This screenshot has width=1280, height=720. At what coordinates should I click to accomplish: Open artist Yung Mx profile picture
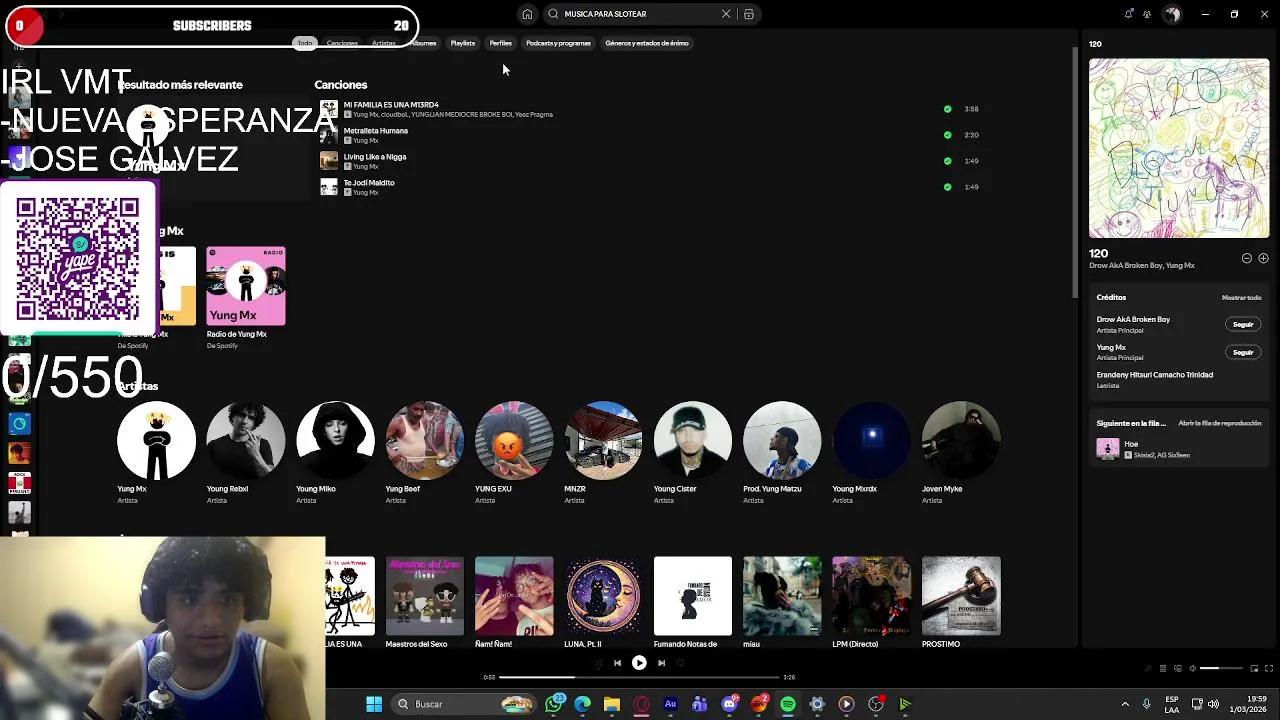[156, 441]
